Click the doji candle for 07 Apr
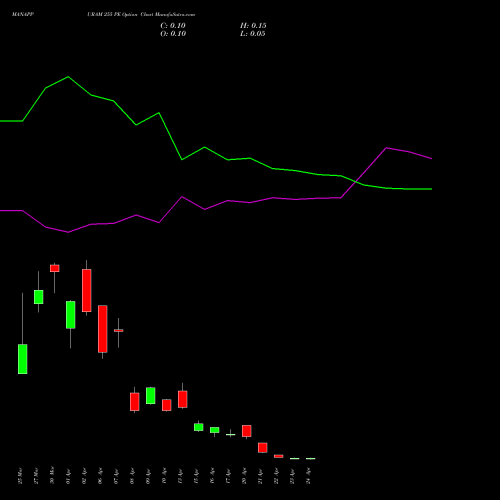This screenshot has height=500, width=500. point(119,331)
